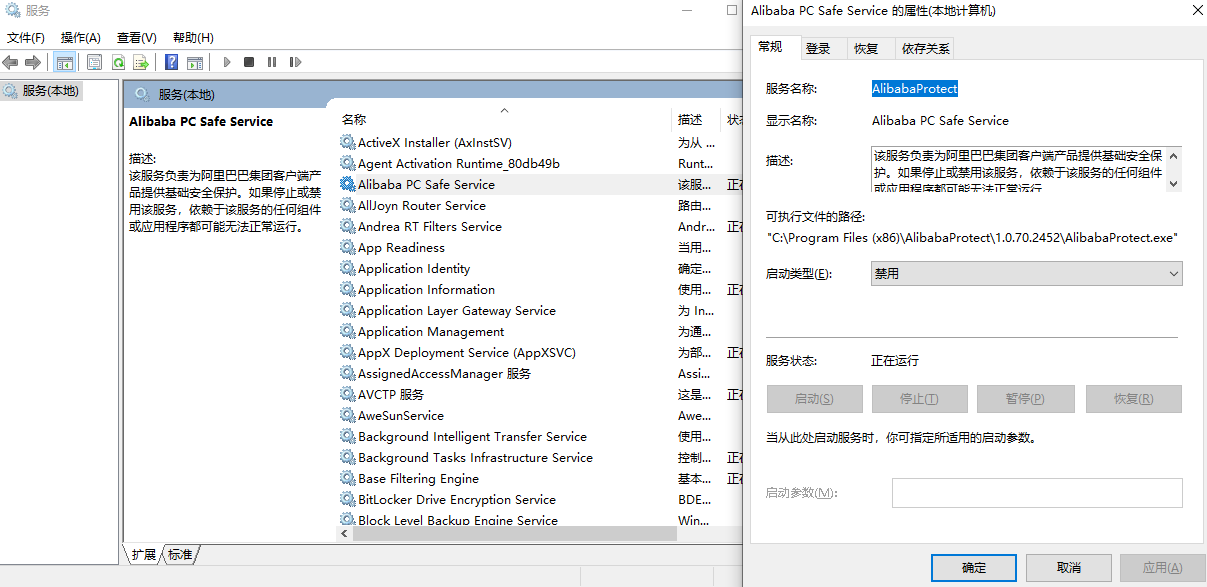Click the gear icon beside Andrea RT Filters Service
Viewport: 1207px width, 587px height.
point(348,227)
